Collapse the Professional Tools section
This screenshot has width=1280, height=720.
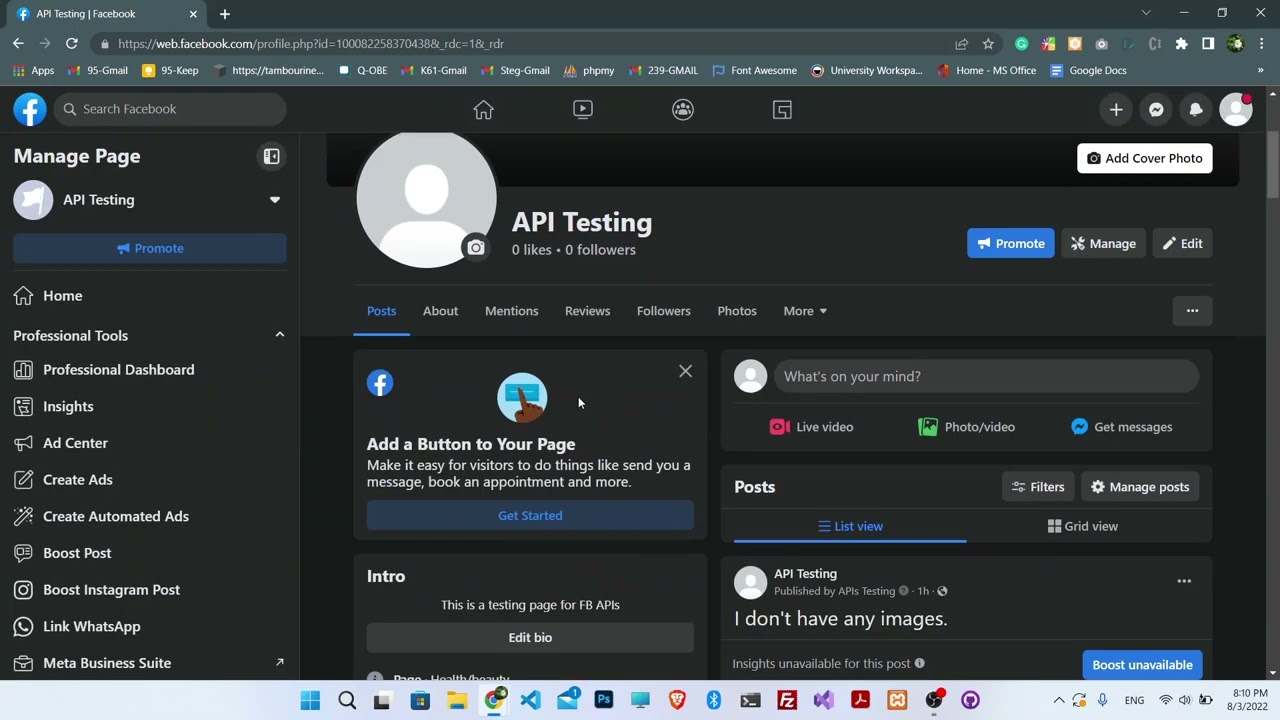(279, 335)
